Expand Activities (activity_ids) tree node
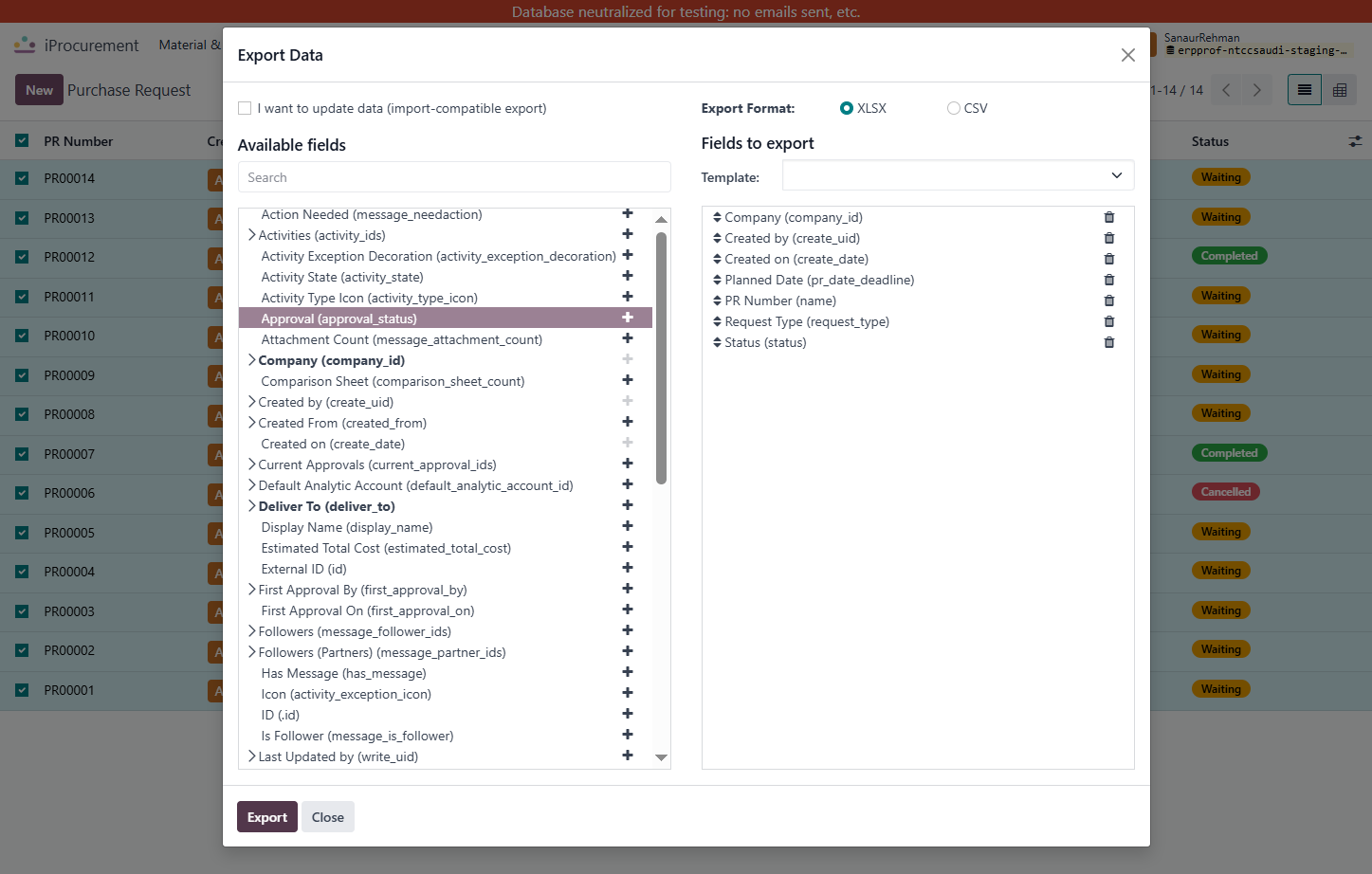The width and height of the screenshot is (1372, 874). pos(251,235)
